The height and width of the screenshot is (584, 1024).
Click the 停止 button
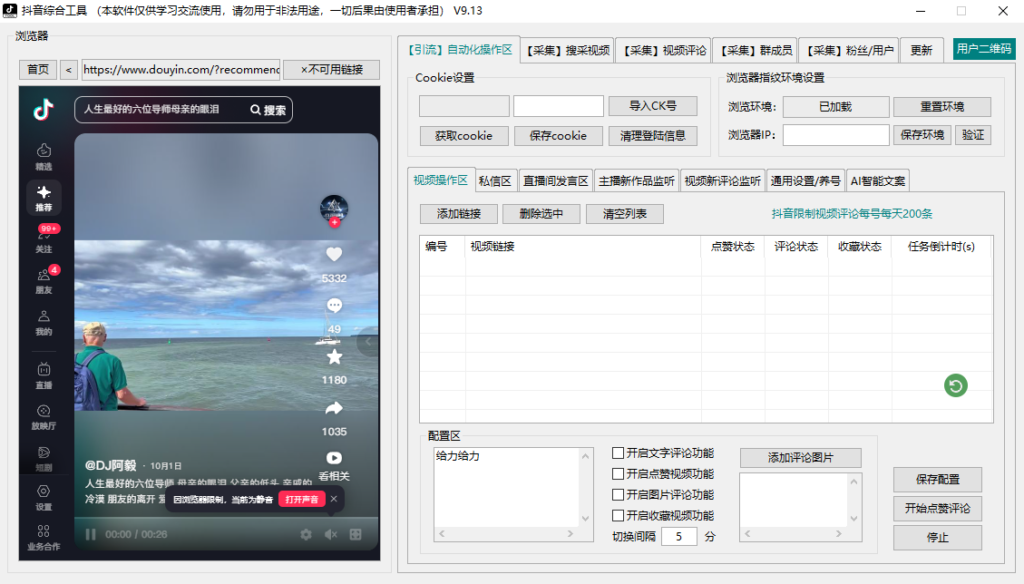937,537
